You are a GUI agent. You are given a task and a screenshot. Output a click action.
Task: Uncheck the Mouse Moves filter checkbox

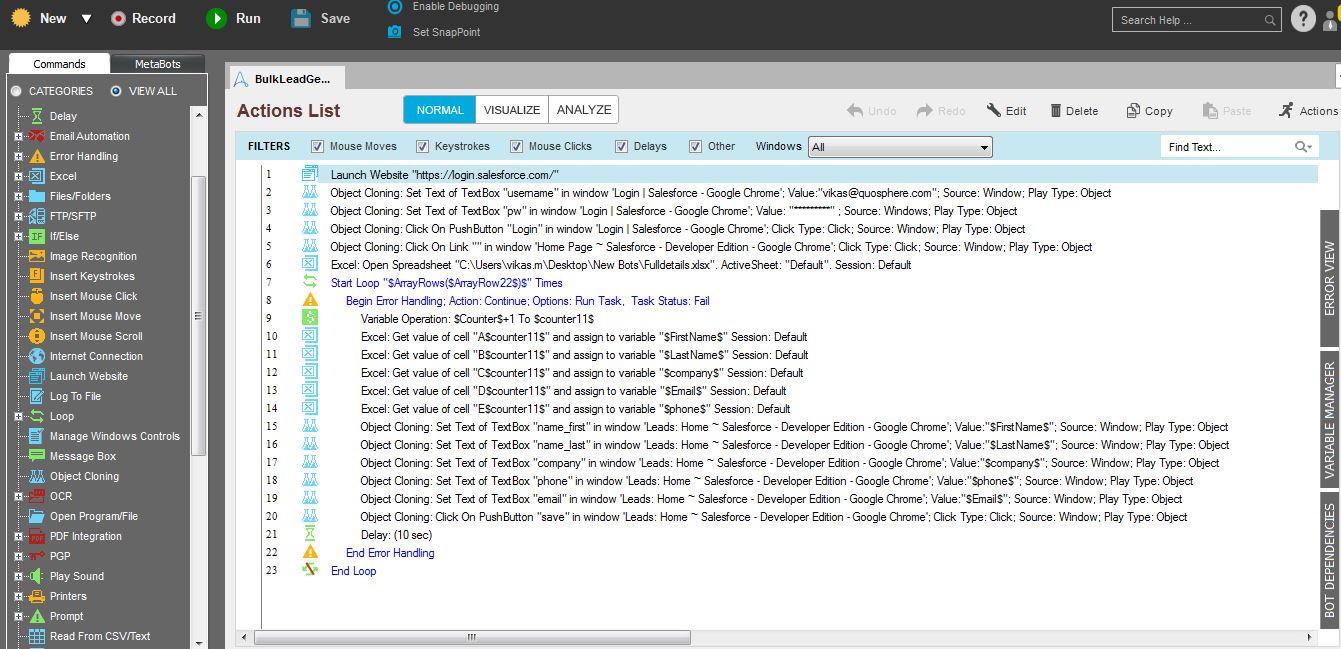pos(318,146)
